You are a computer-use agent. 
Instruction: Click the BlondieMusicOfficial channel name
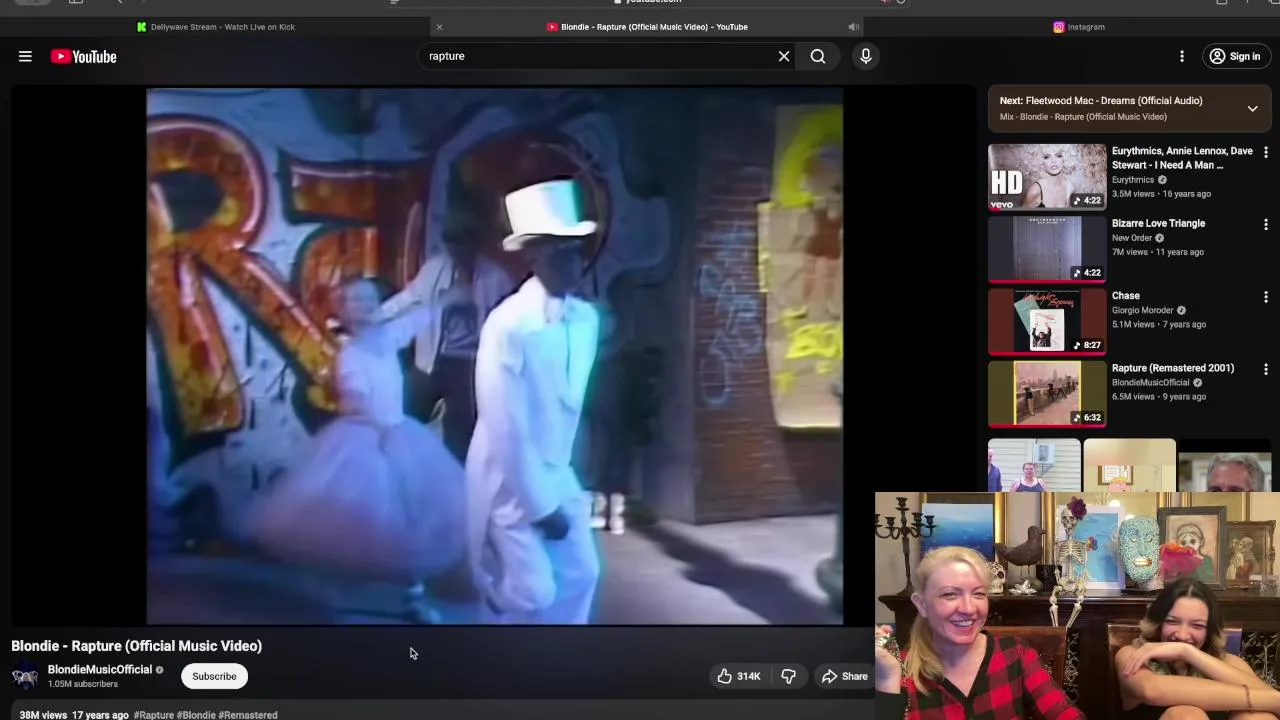pos(100,669)
